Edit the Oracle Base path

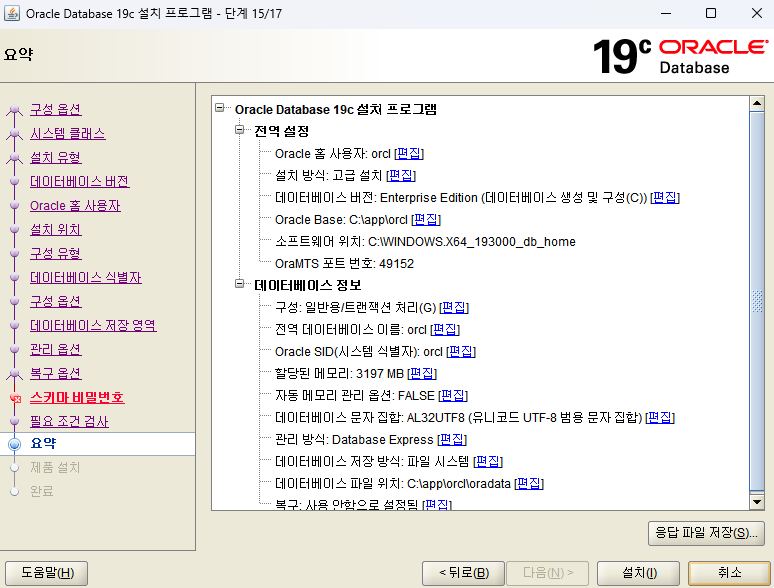(x=426, y=219)
